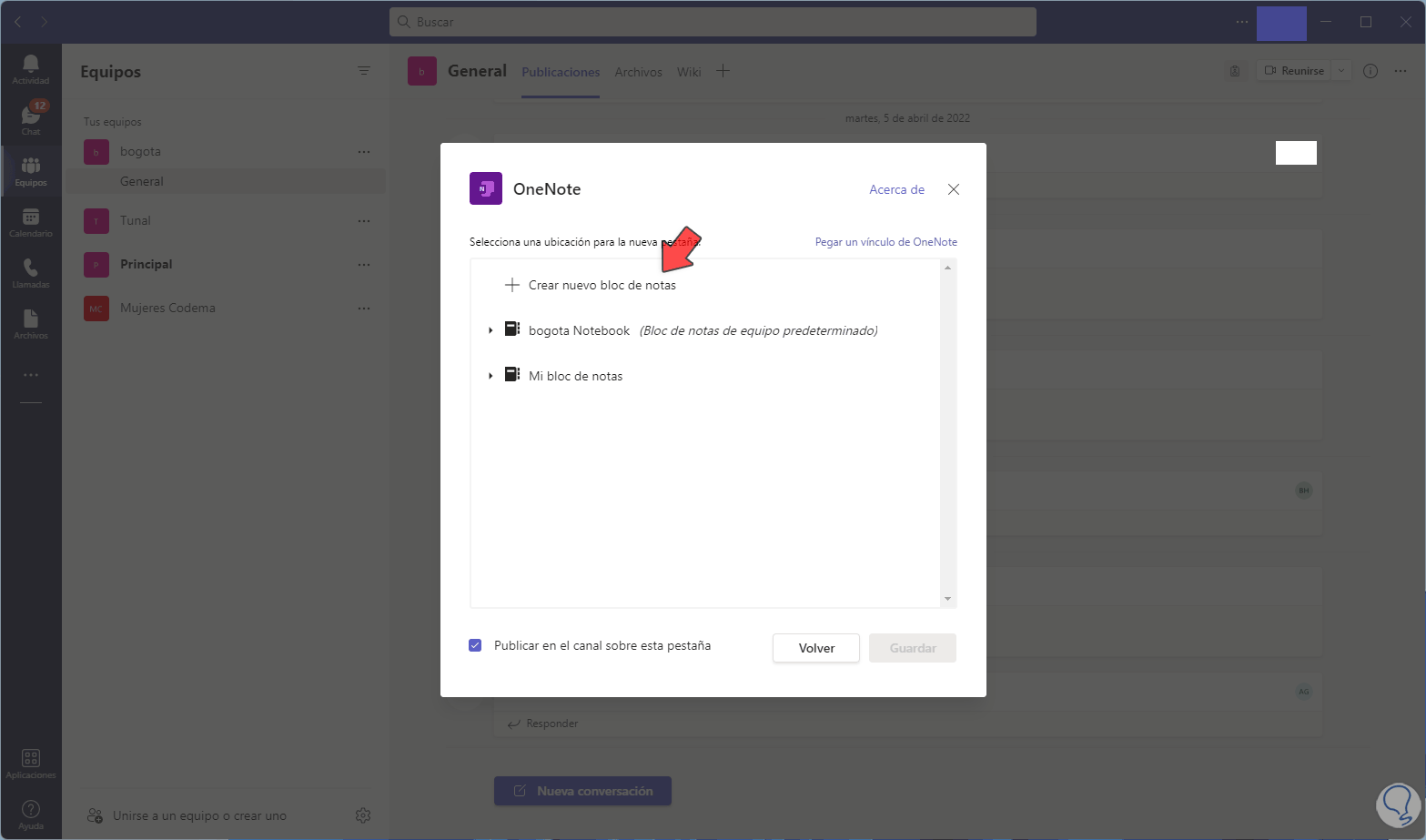Screen dimensions: 1426x840
Task: Click the bogota Notebook icon
Action: coord(512,329)
